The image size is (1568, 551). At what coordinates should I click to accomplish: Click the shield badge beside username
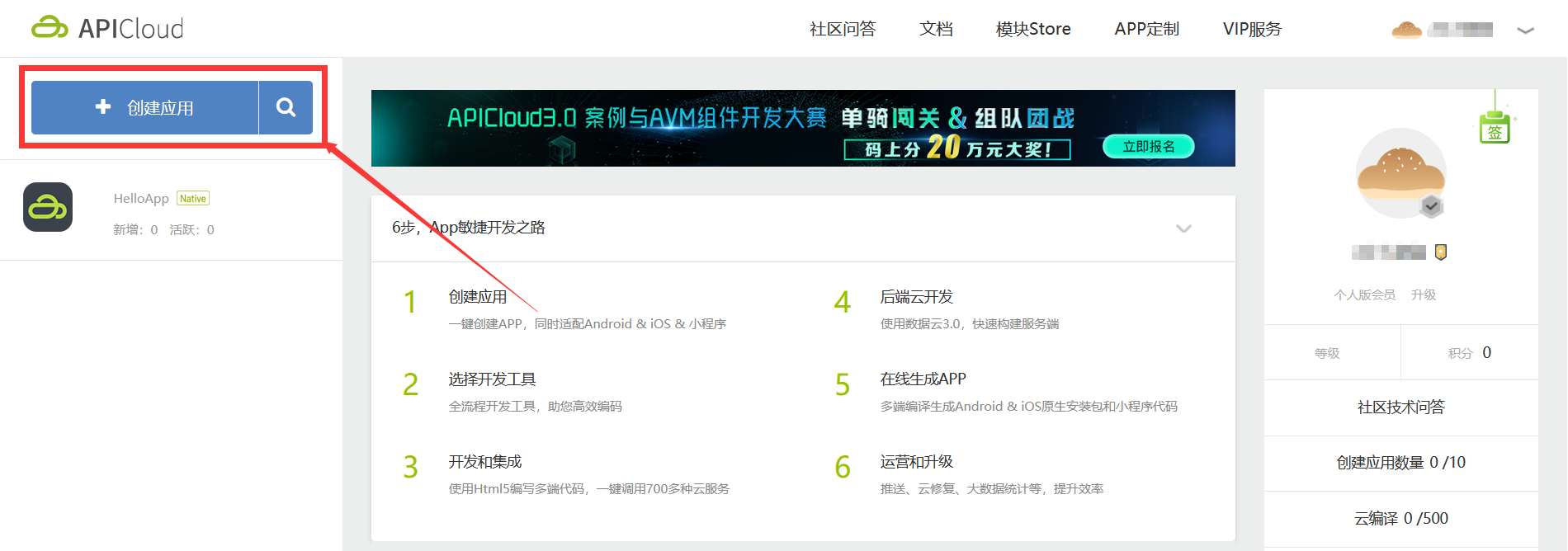tap(1441, 252)
